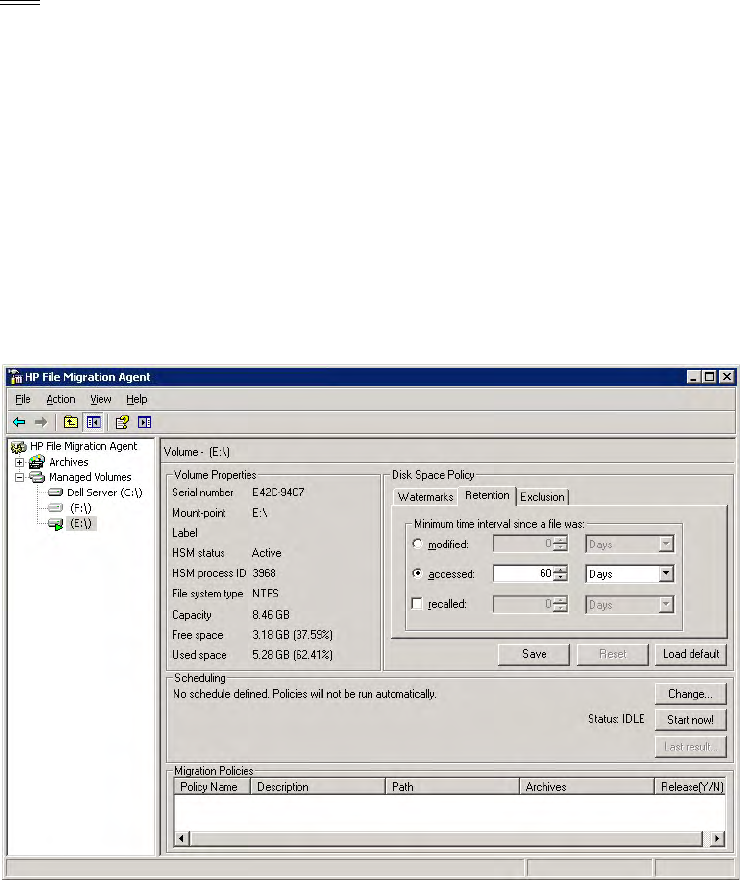Screen dimensions: 740x880
Task: Click the policies list scroll right arrow
Action: coord(717,839)
